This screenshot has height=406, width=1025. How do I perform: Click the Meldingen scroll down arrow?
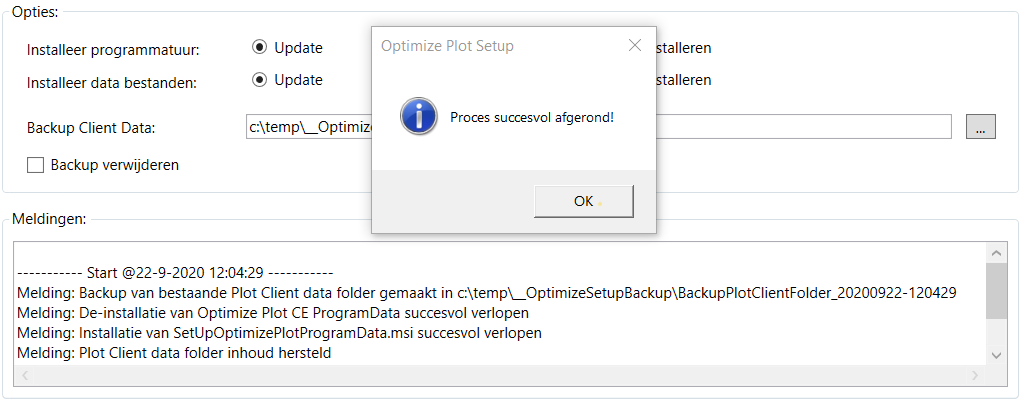(x=996, y=355)
